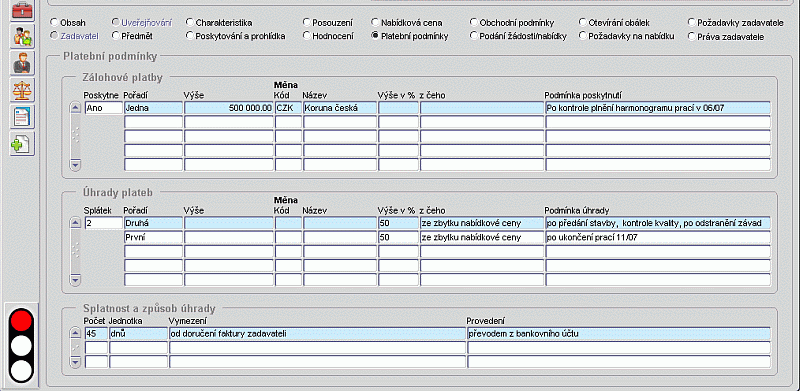Click the Jednotka field showing dnů
Image resolution: width=800 pixels, height=391 pixels.
138,334
